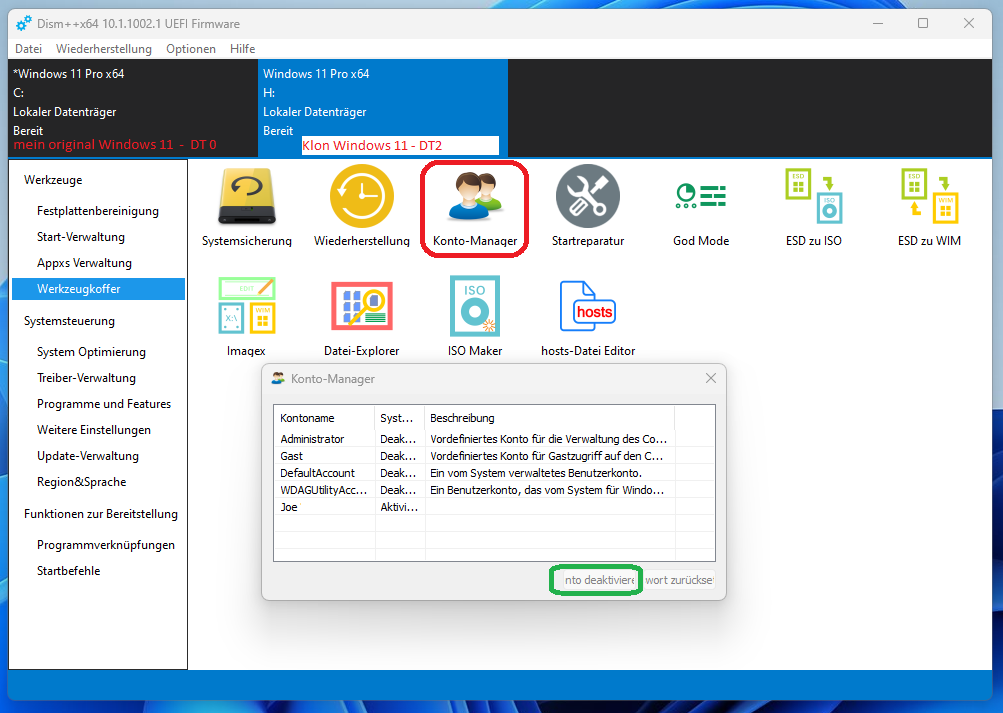Screen dimensions: 1003x713
Task: Click the Werkzeuge section header
Action: pos(53,180)
